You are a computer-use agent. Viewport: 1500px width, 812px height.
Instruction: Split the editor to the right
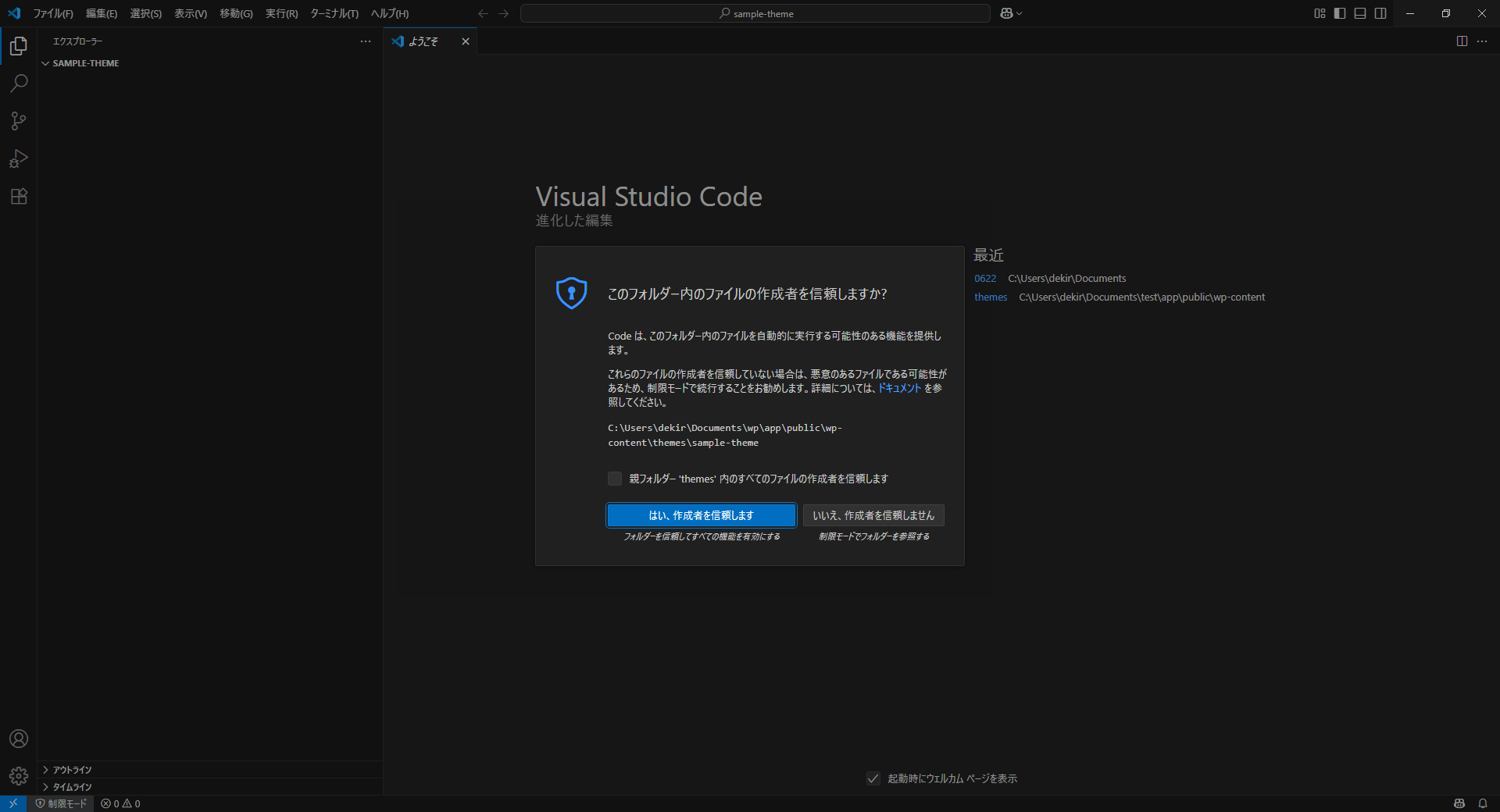1462,41
